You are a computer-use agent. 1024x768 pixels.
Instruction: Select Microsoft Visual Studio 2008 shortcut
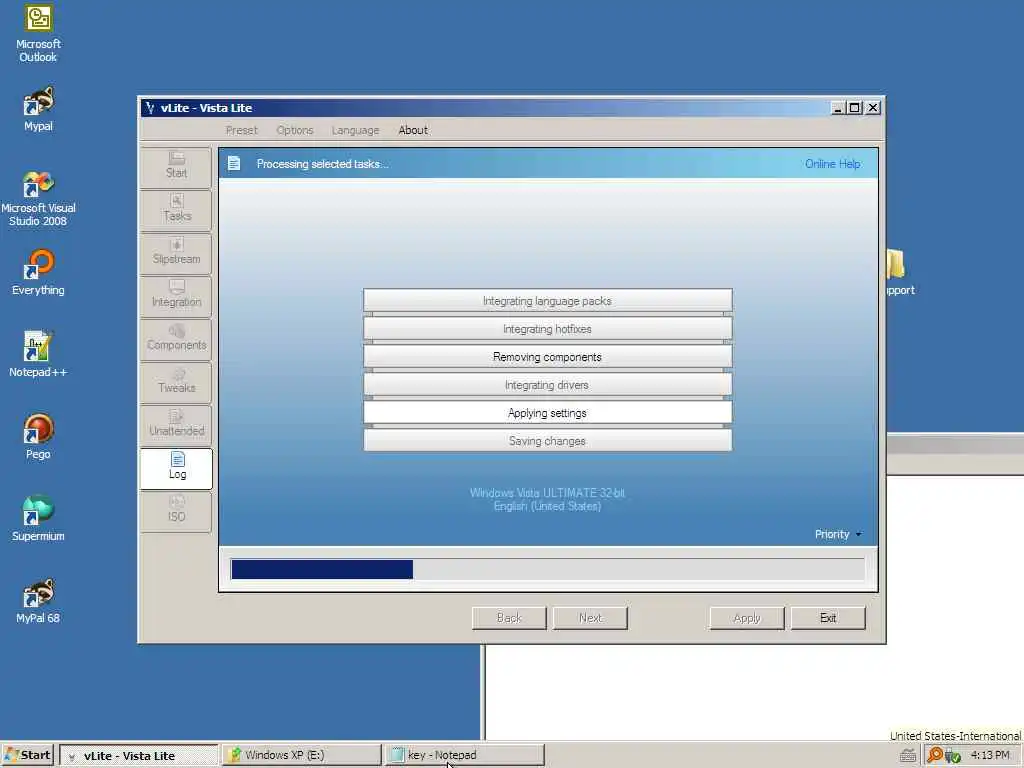point(38,199)
